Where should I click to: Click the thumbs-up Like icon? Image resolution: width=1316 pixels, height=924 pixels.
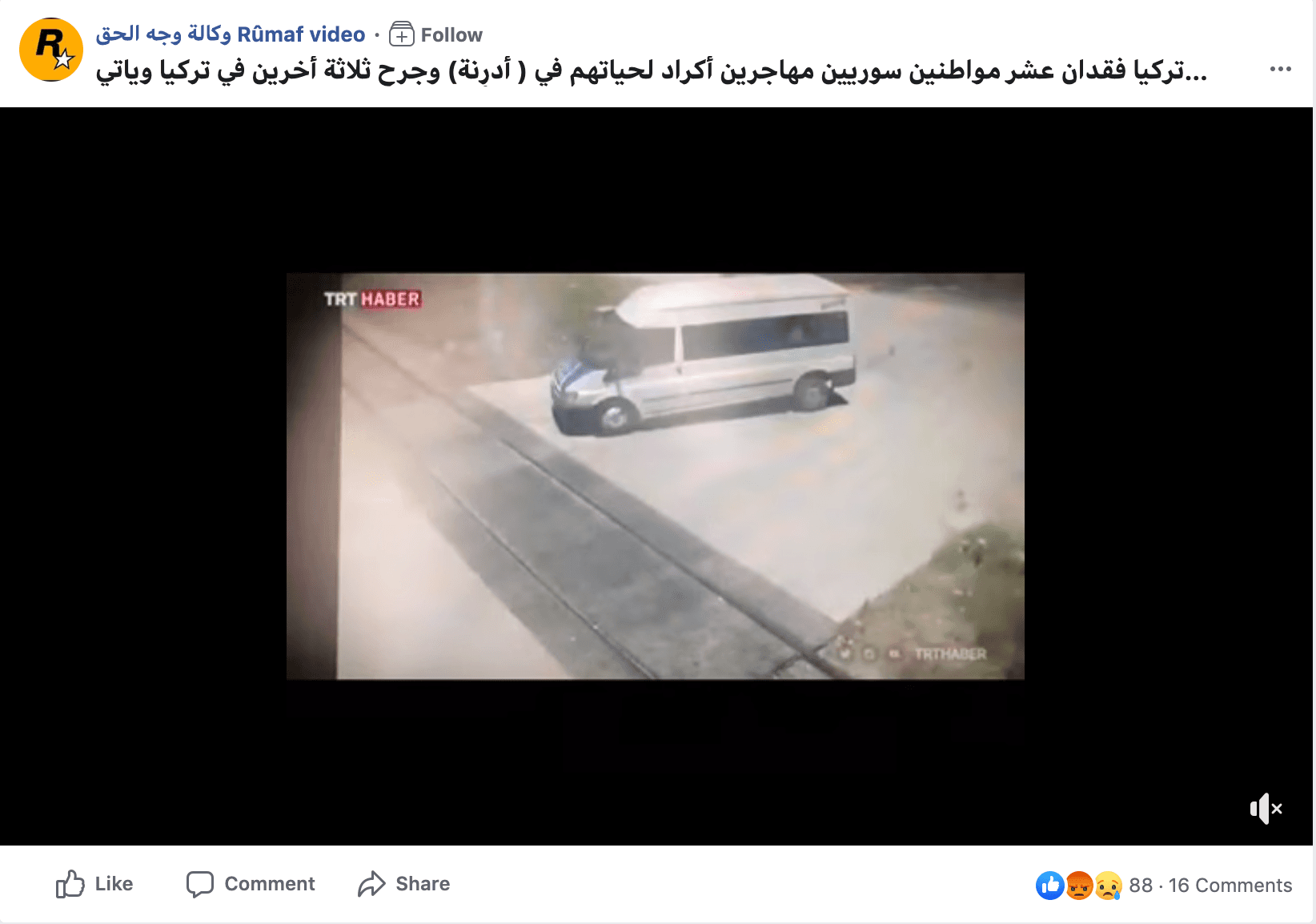(70, 883)
